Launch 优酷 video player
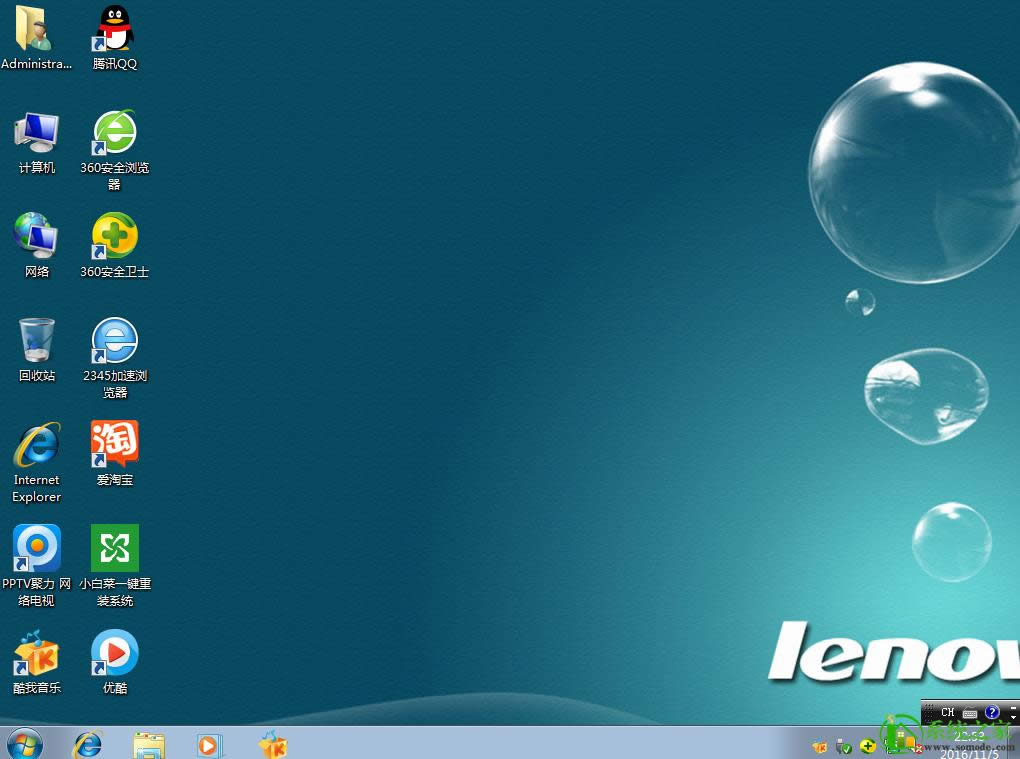This screenshot has width=1020, height=759. pos(113,653)
